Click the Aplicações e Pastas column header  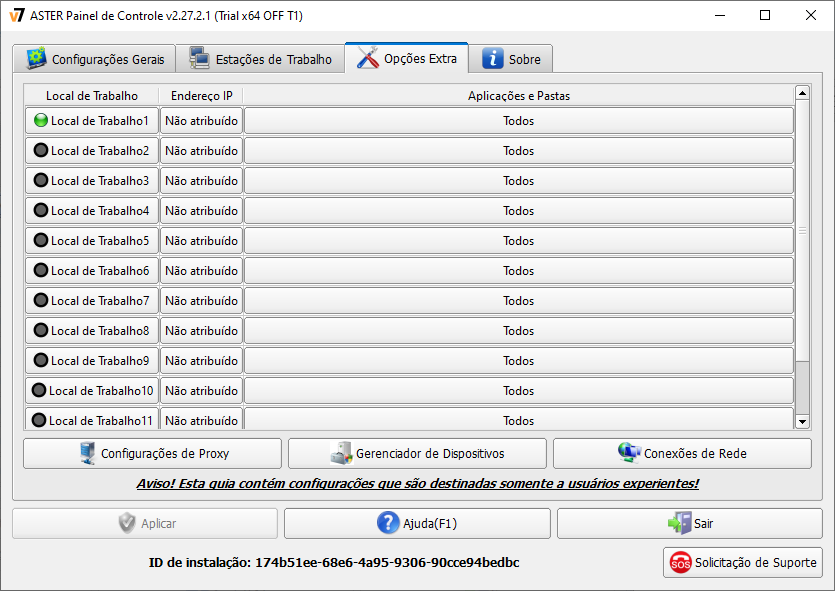coord(519,96)
